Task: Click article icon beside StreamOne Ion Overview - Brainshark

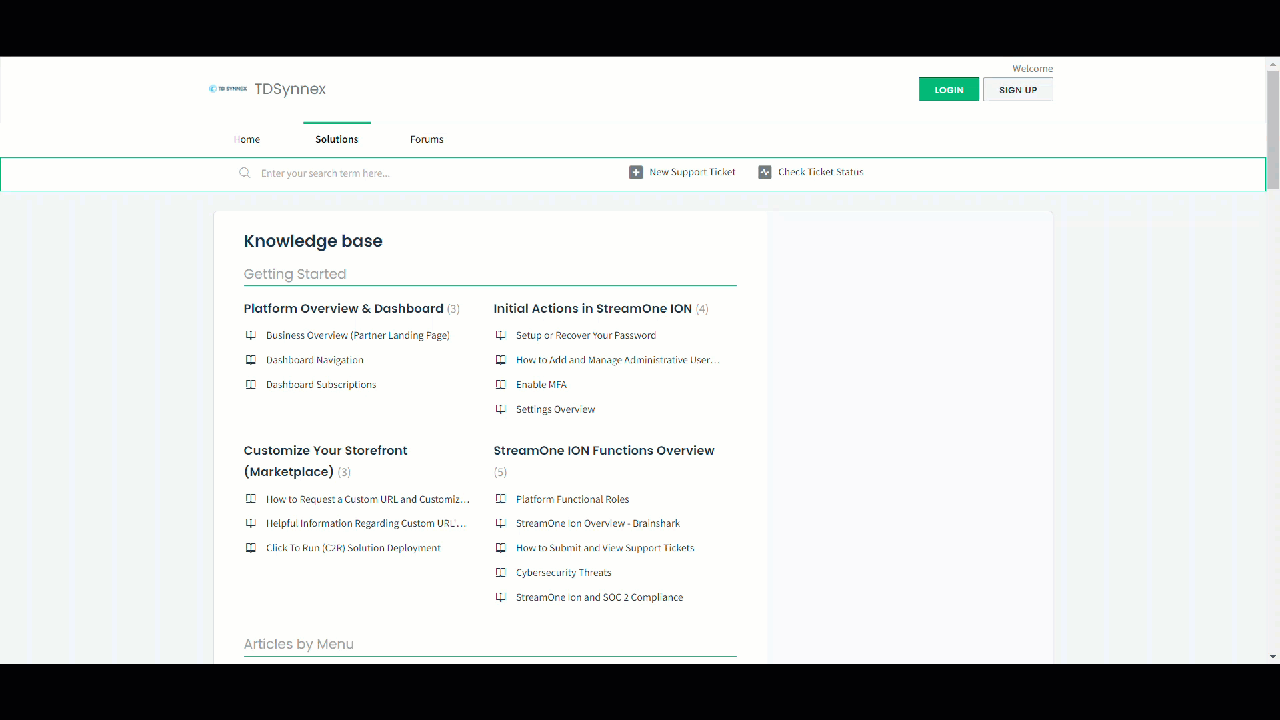Action: [501, 523]
